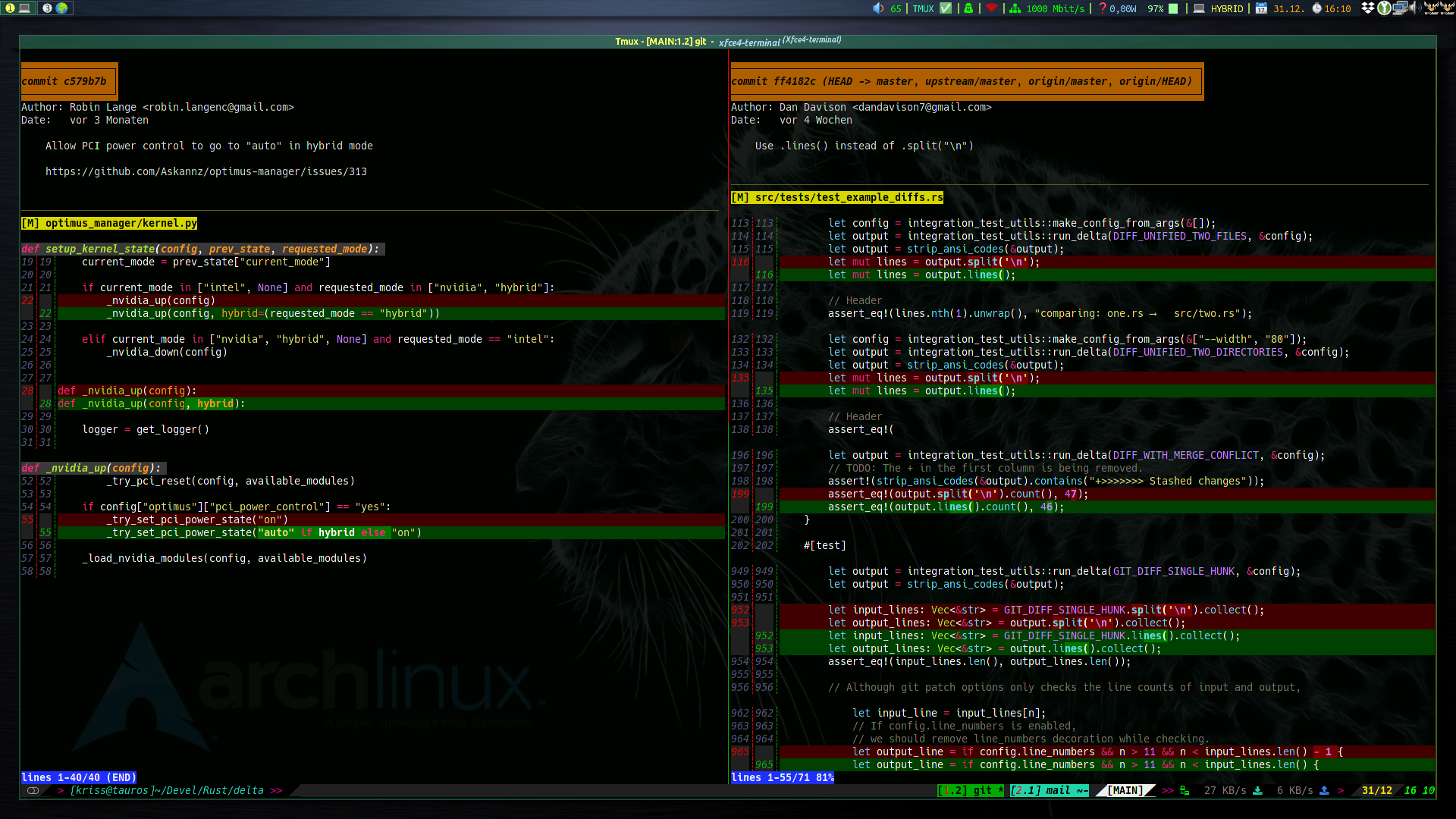Click the laptop icon on workspace 1
1456x819 pixels.
[24, 8]
